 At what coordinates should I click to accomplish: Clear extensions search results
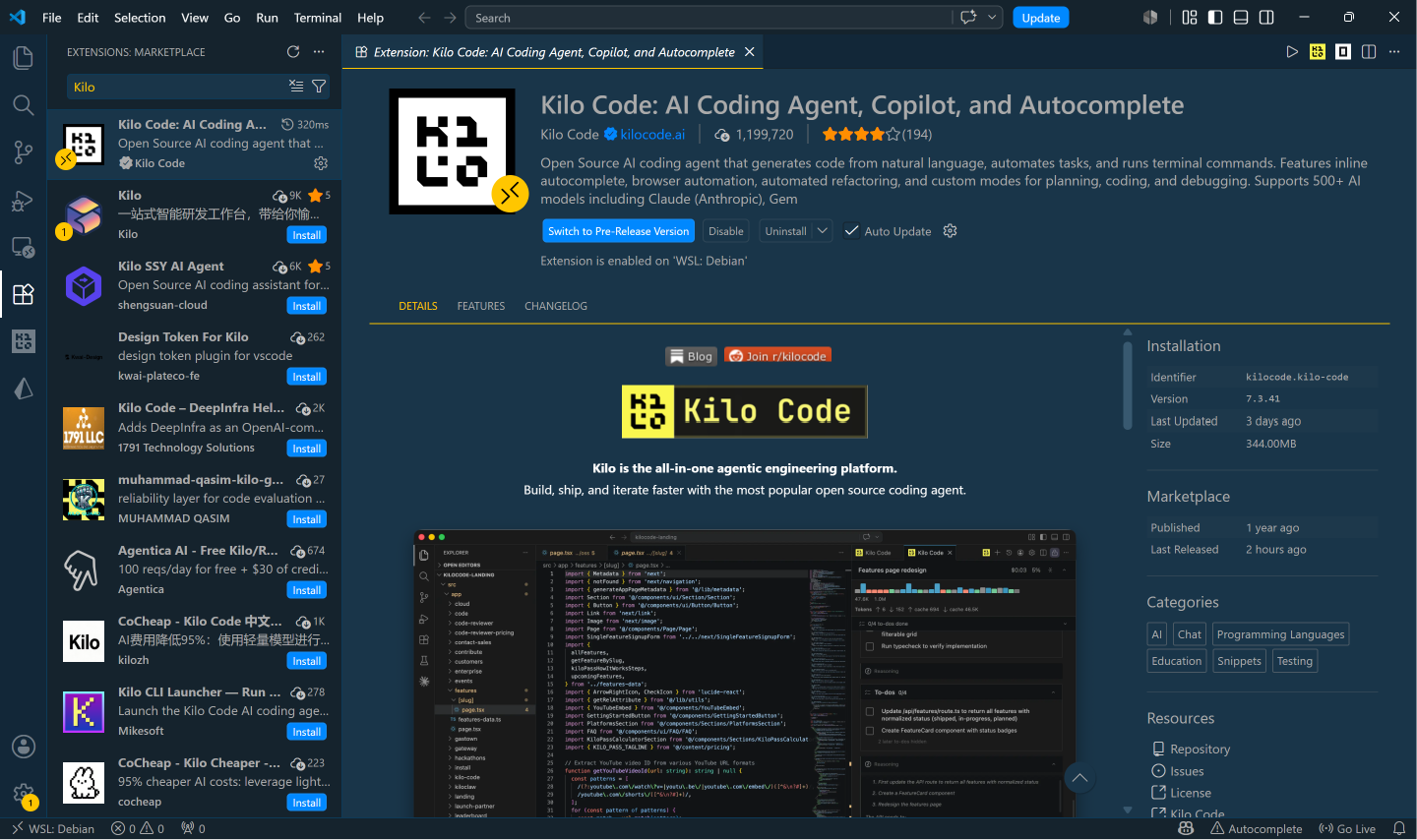click(x=296, y=87)
